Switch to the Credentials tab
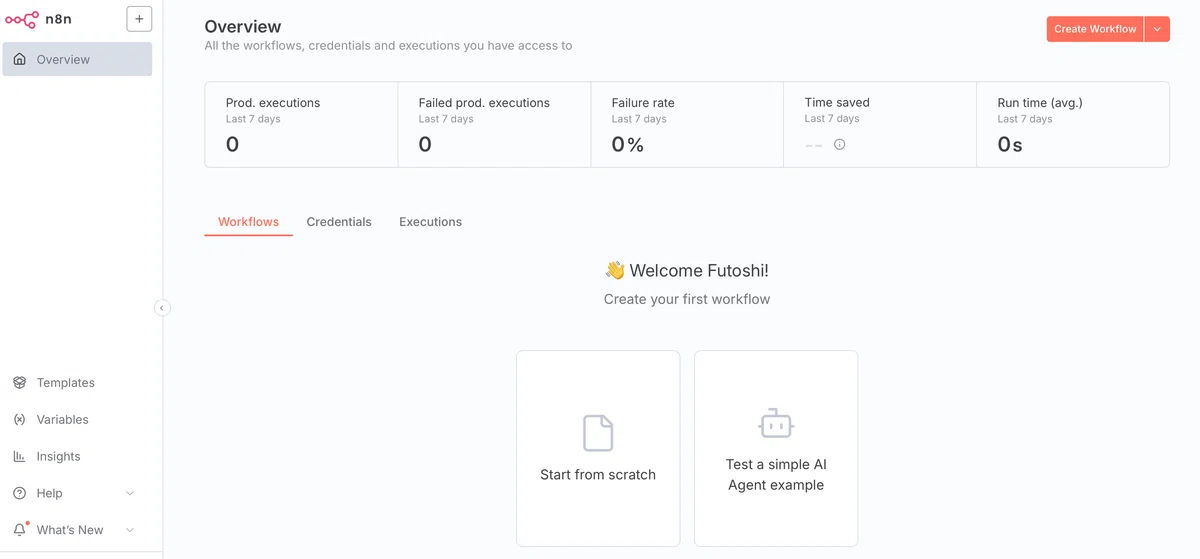The height and width of the screenshot is (559, 1200). [x=339, y=222]
